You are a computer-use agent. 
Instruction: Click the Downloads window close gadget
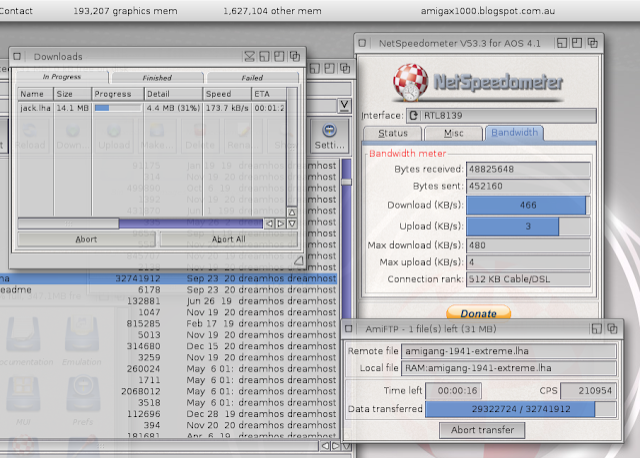click(x=17, y=56)
